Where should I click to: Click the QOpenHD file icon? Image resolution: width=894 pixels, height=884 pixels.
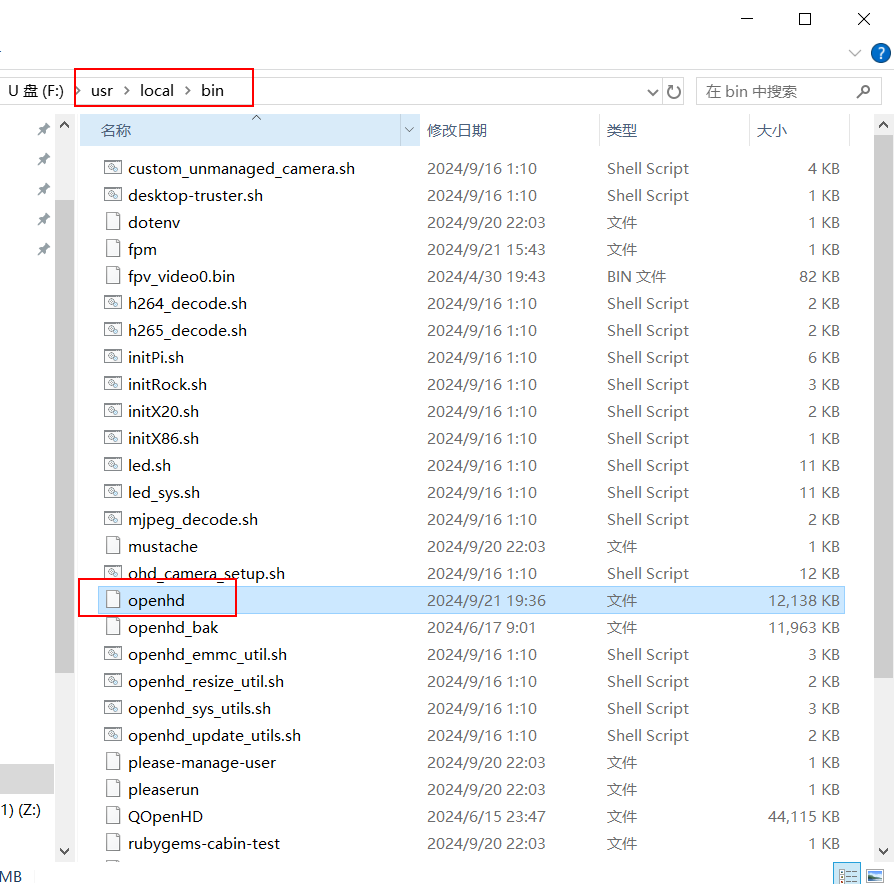[113, 816]
